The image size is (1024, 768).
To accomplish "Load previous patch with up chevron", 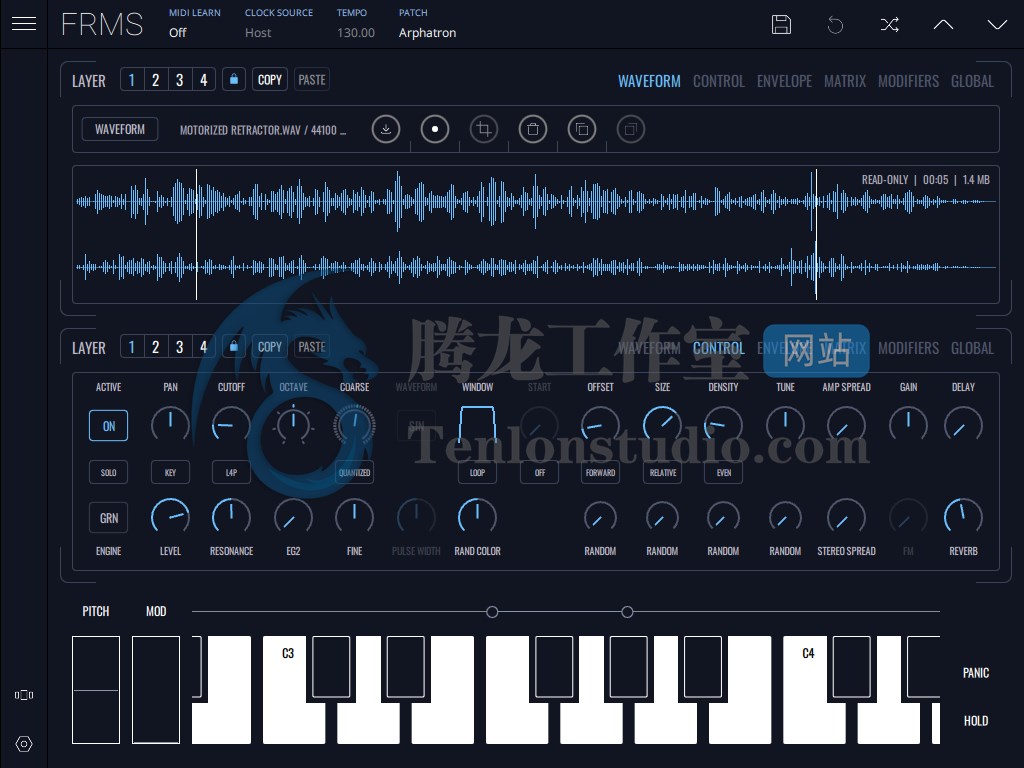I will (x=943, y=25).
